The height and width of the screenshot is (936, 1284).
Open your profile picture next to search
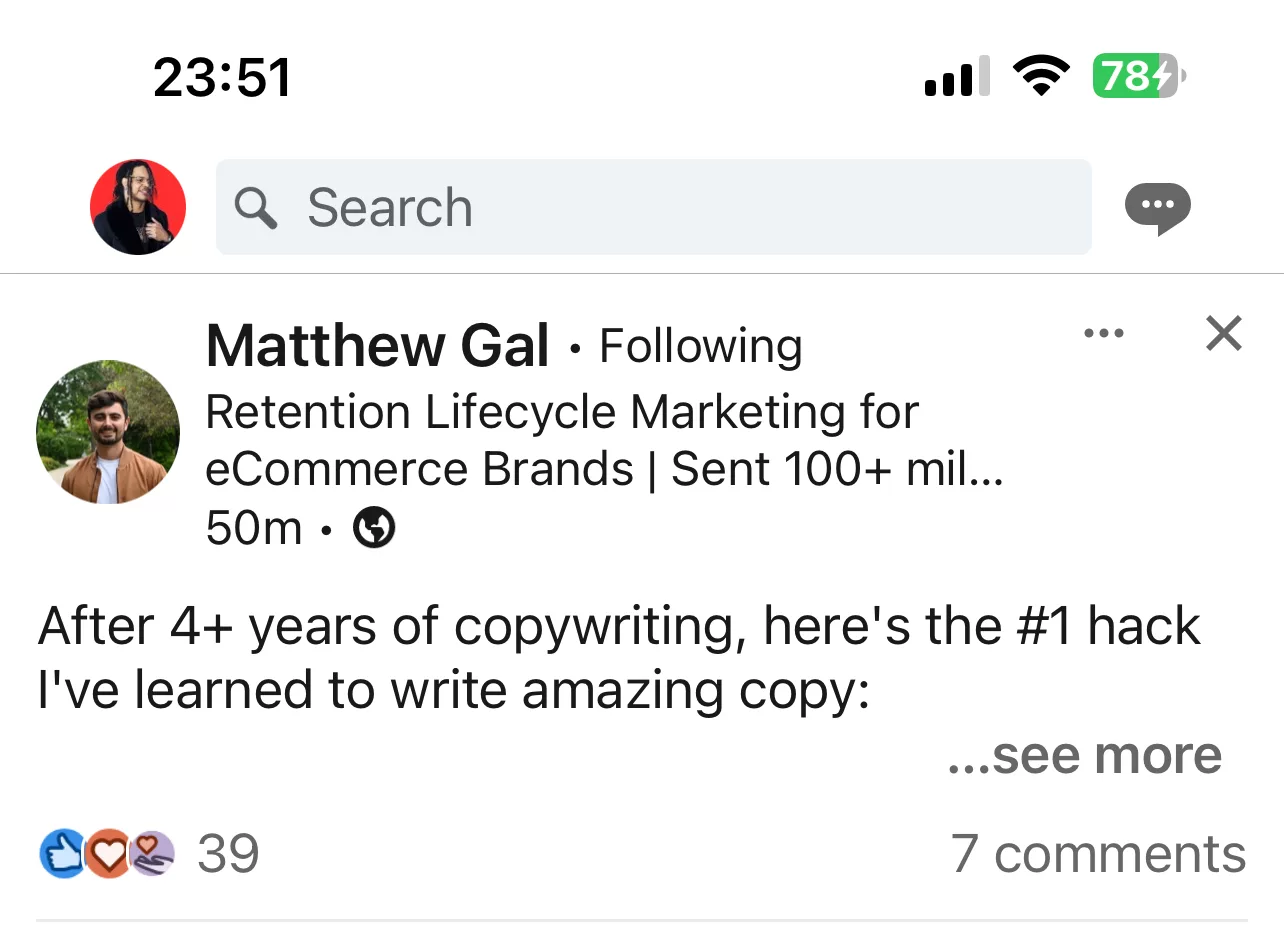(x=137, y=207)
